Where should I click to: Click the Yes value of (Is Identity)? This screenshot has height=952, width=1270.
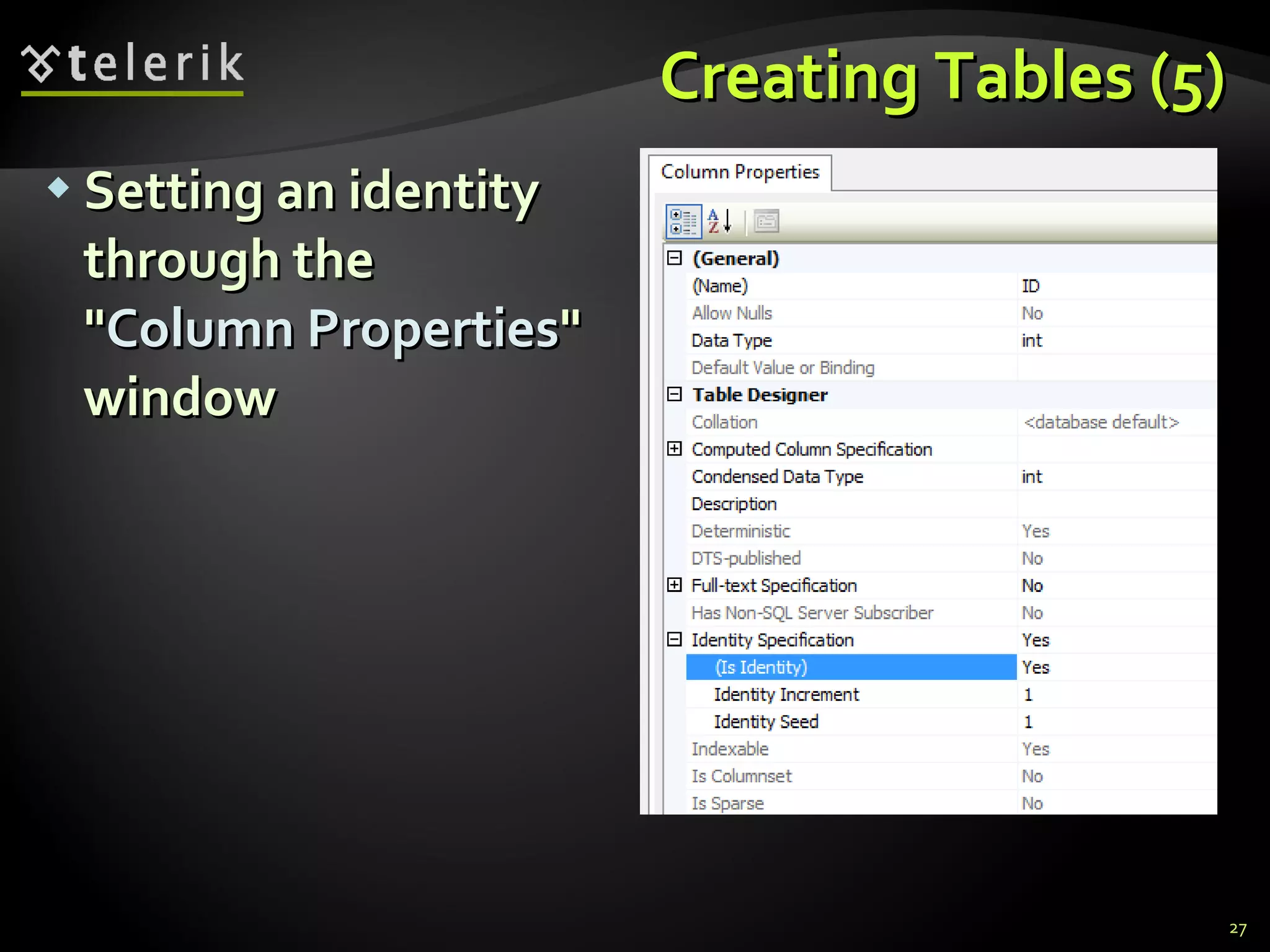coord(1036,668)
